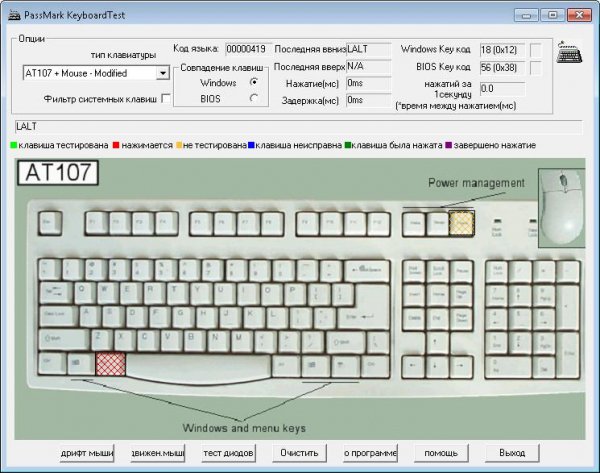Click the движен.мыши button

pos(158,453)
